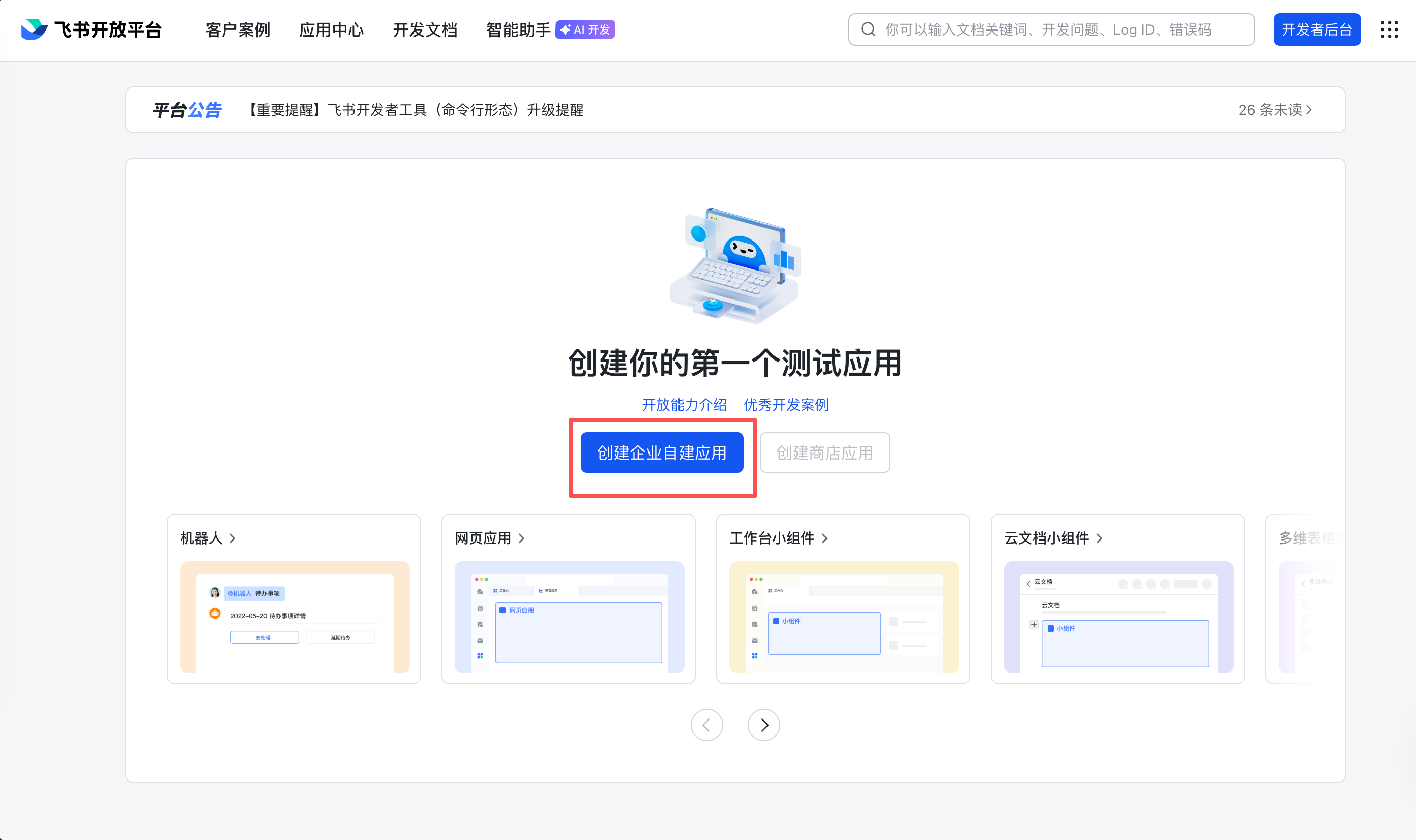Open the 开发文档 menu item
1416x840 pixels.
click(425, 29)
